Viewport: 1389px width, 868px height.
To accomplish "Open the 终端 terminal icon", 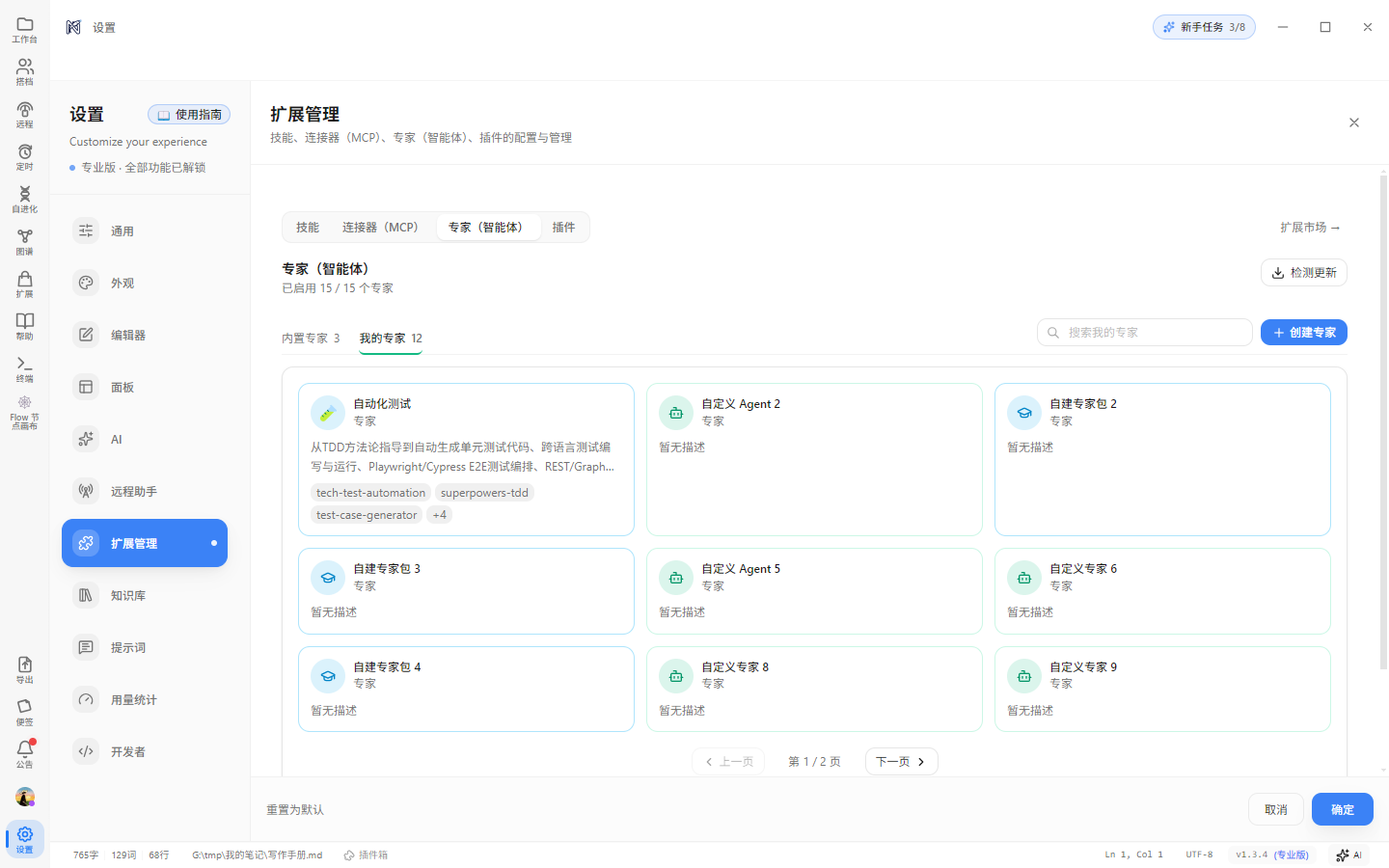I will [25, 368].
